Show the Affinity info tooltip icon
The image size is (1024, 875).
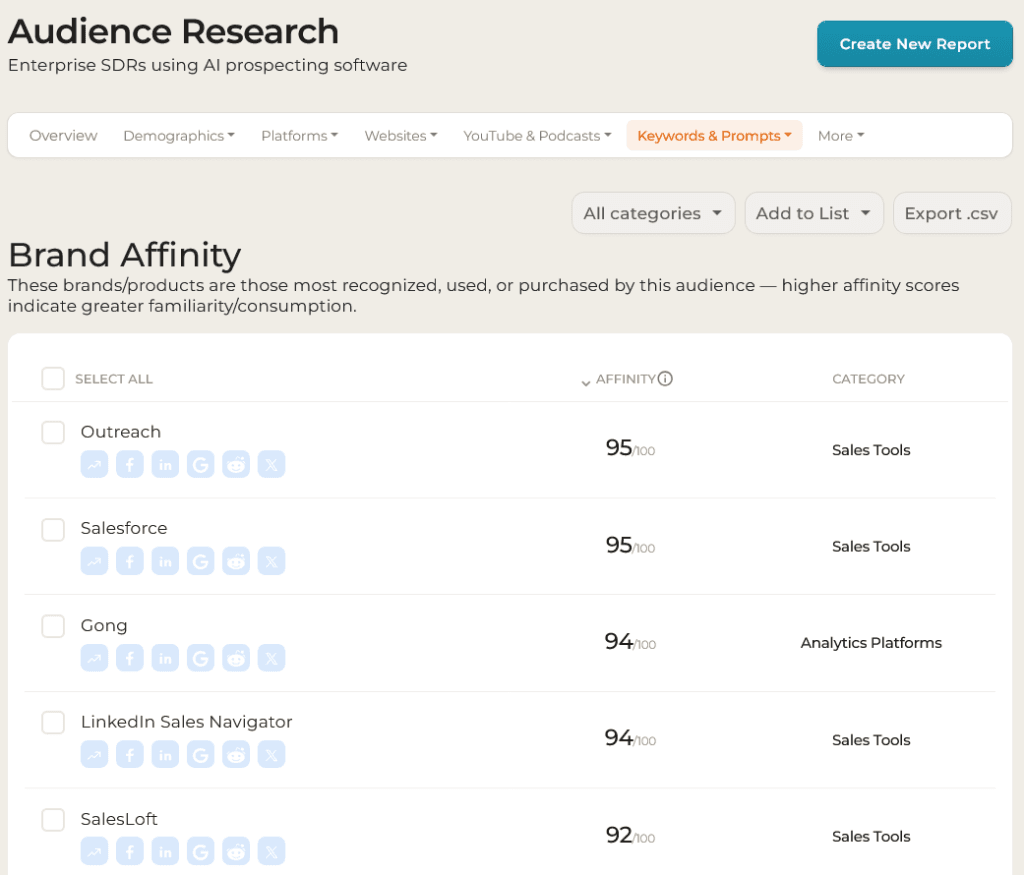pos(665,379)
